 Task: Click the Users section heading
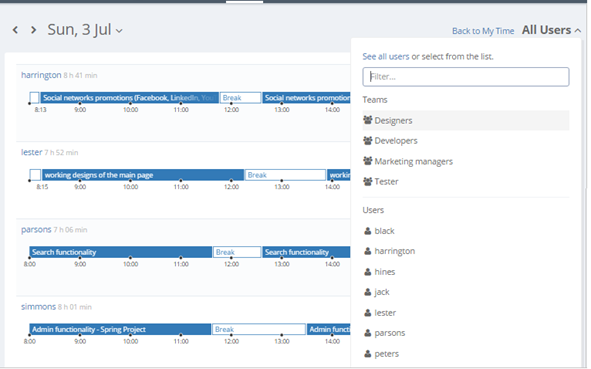pyautogui.click(x=373, y=210)
